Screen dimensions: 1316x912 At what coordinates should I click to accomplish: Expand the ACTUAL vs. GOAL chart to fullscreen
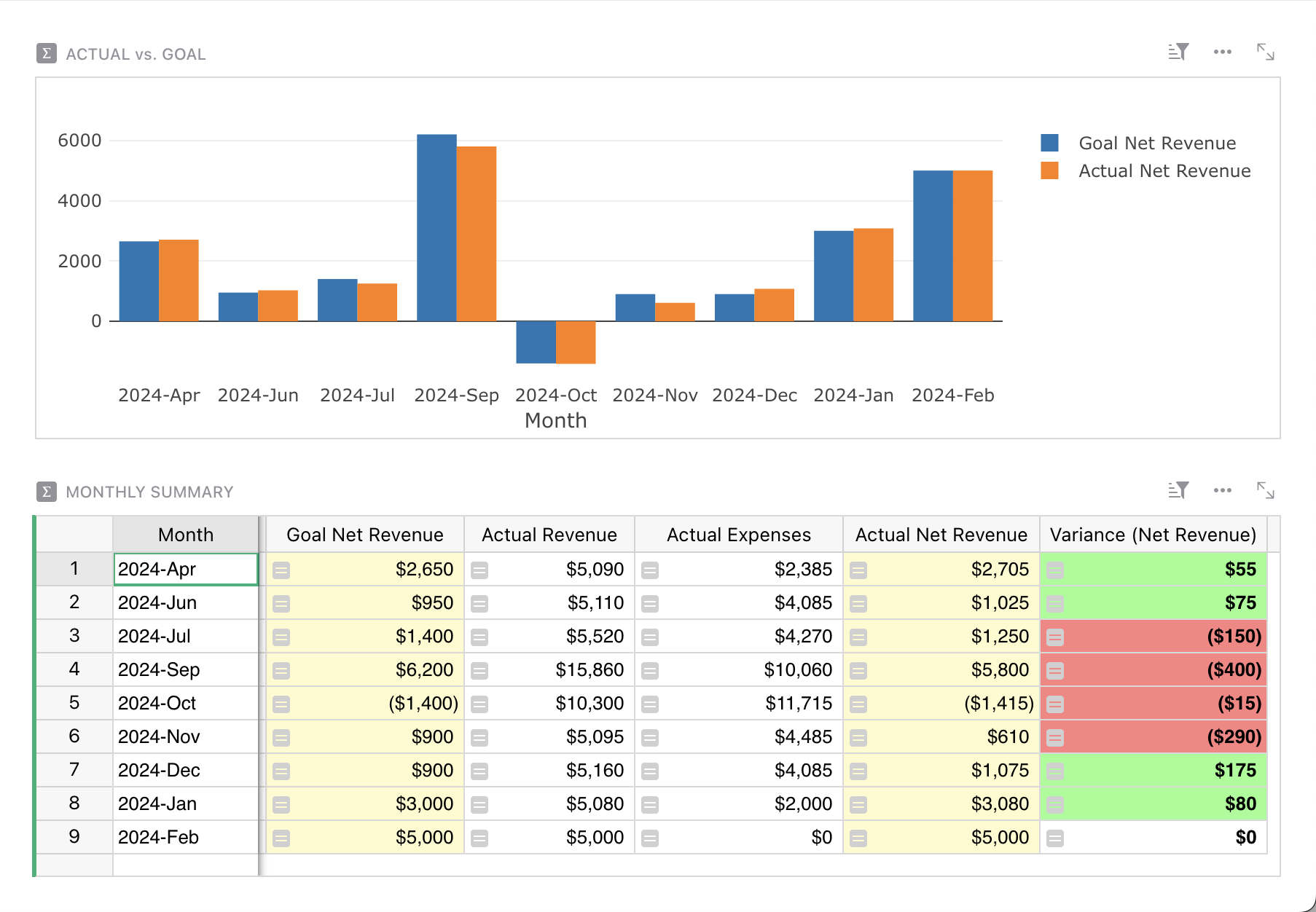pyautogui.click(x=1266, y=51)
